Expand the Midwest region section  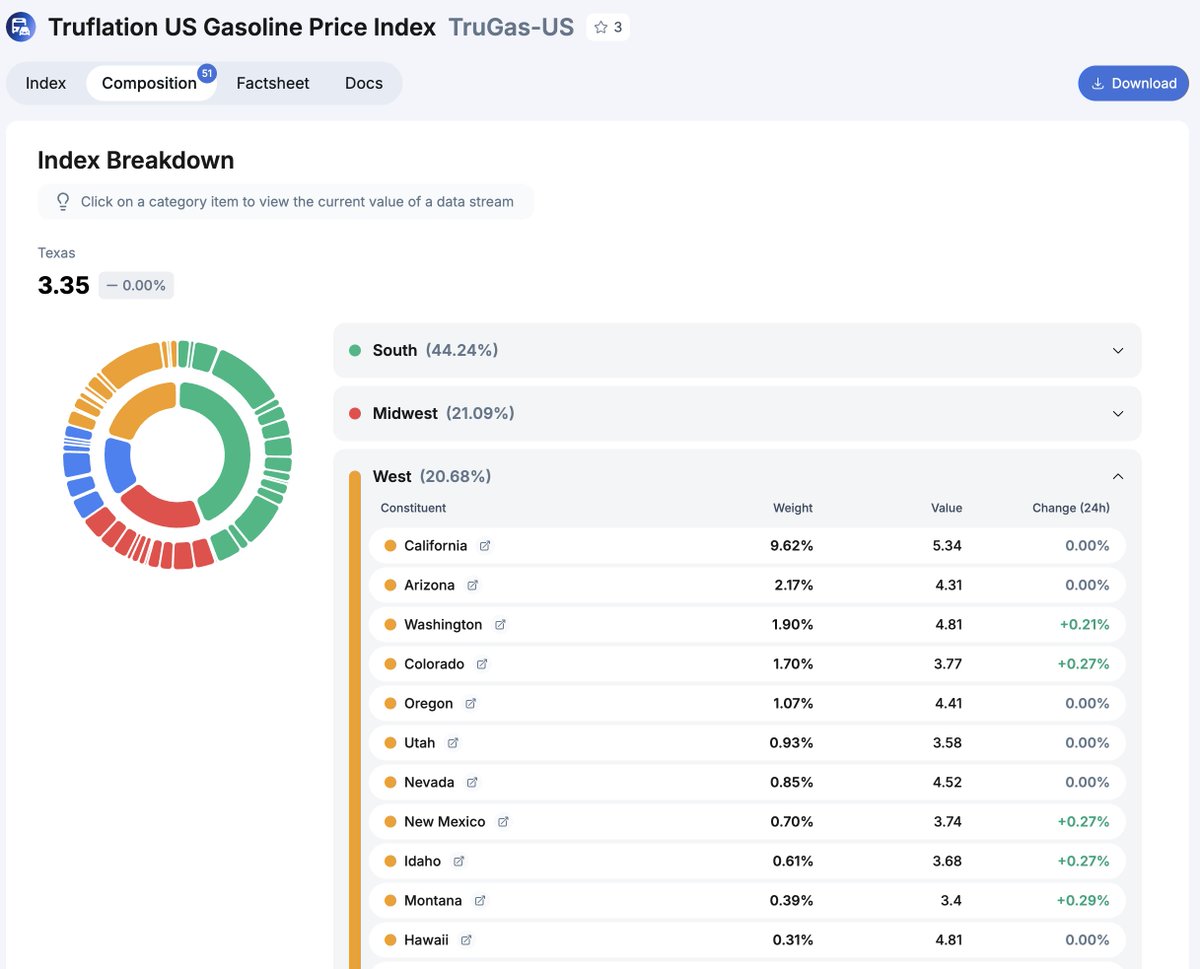tap(736, 413)
